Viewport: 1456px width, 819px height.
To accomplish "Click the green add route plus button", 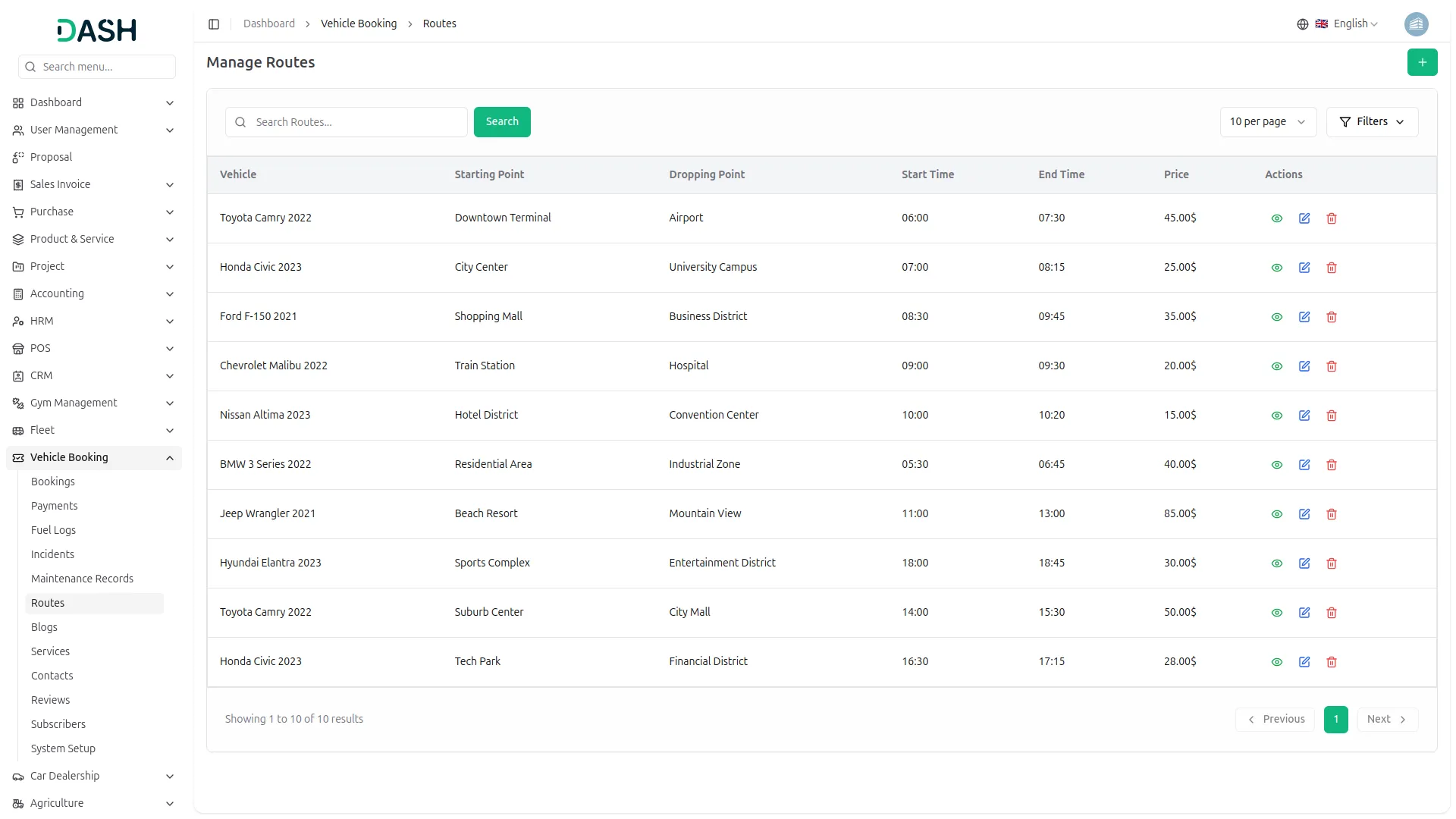I will pyautogui.click(x=1422, y=62).
